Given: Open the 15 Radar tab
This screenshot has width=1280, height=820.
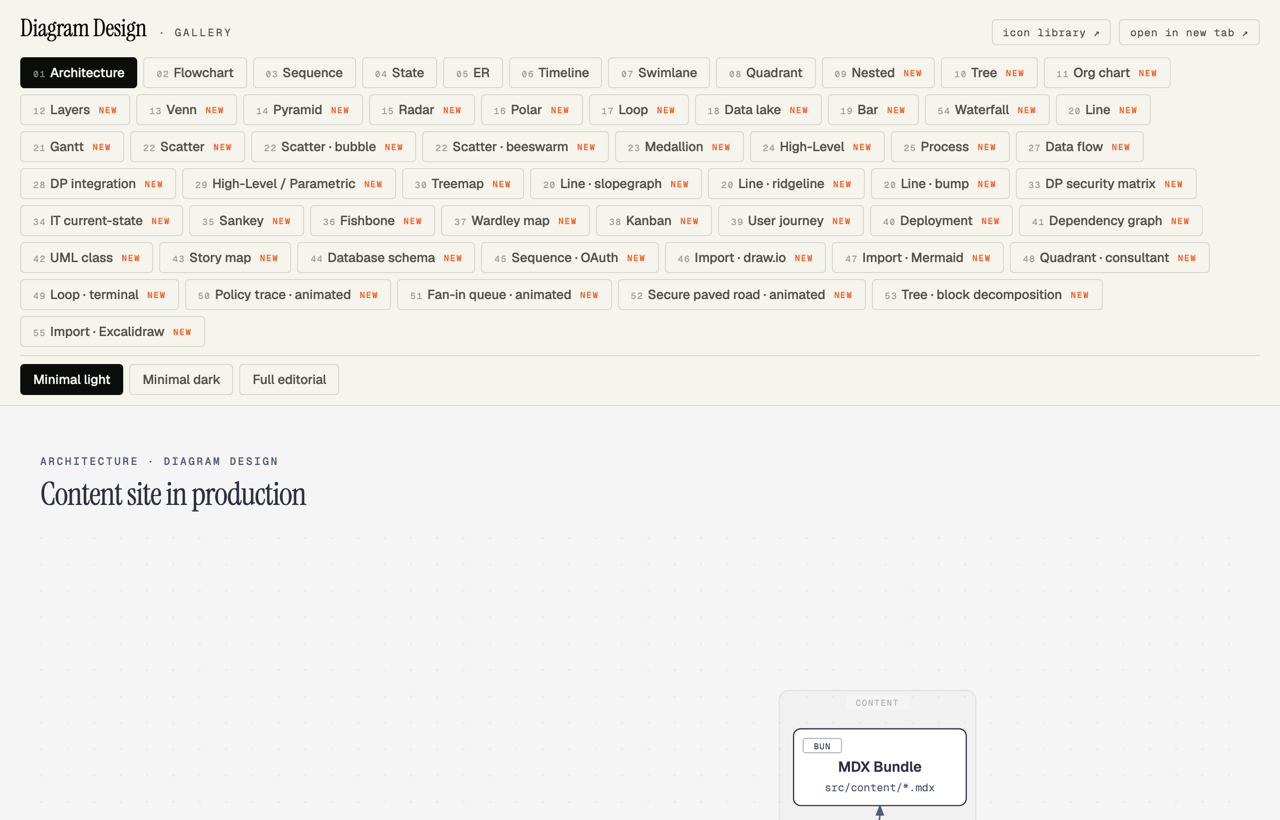Looking at the screenshot, I should tap(422, 110).
